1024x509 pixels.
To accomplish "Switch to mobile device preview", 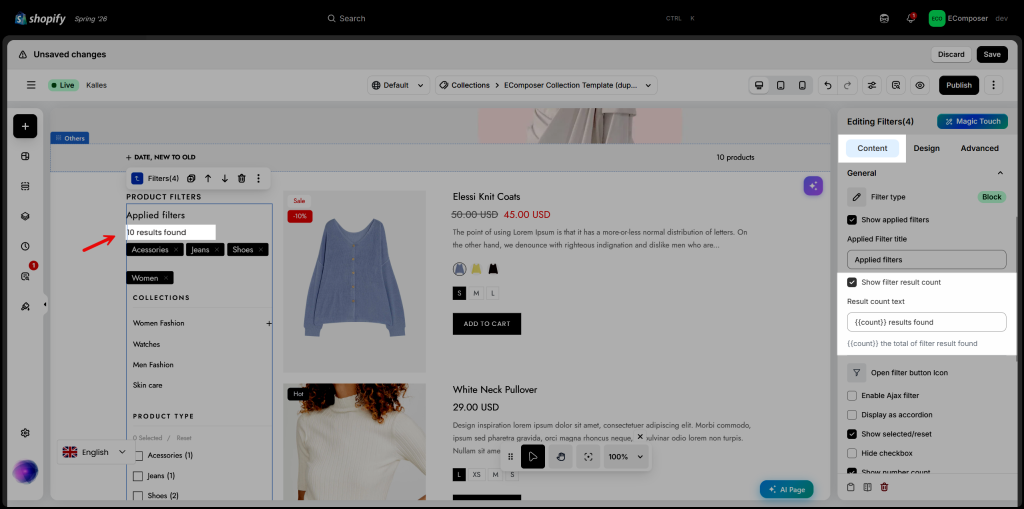I will click(x=802, y=85).
